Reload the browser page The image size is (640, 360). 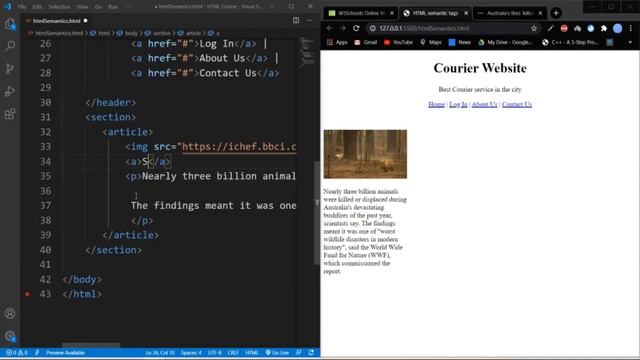(356, 28)
